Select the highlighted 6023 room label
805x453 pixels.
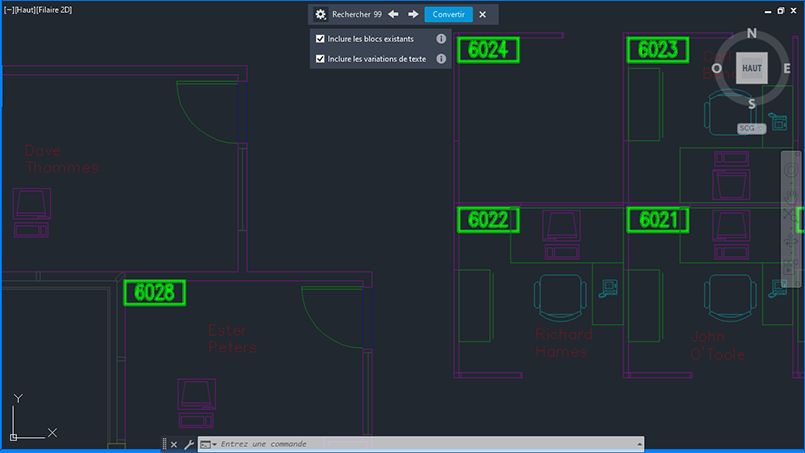[x=658, y=50]
